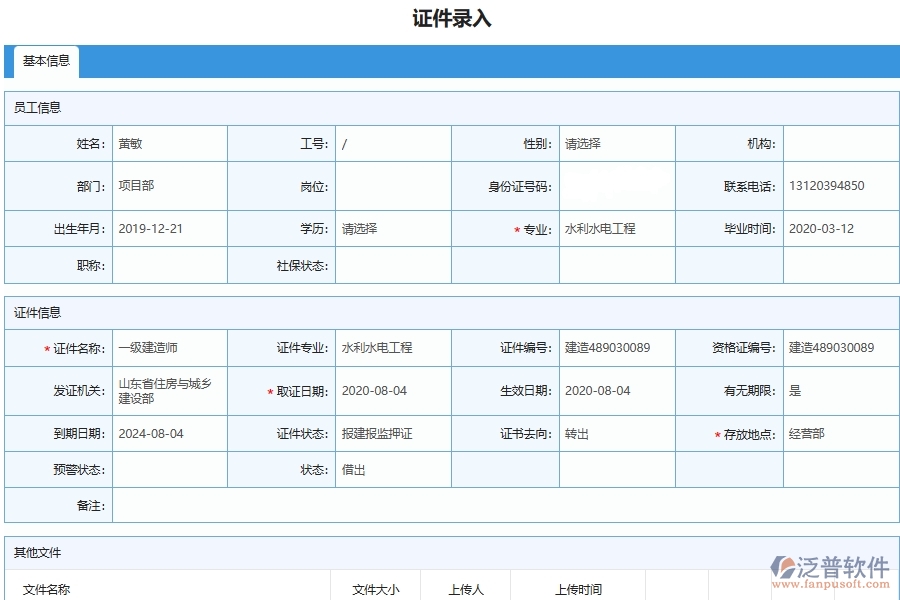Click the 身份证号码 input field
This screenshot has height=600, width=900.
pyautogui.click(x=615, y=185)
